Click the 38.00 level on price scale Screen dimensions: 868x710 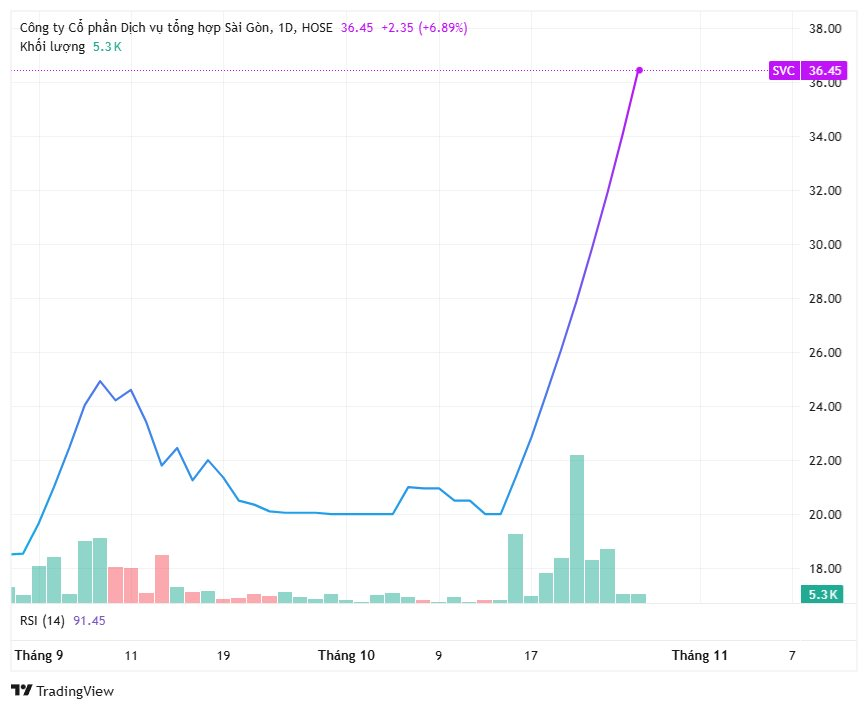pyautogui.click(x=825, y=29)
